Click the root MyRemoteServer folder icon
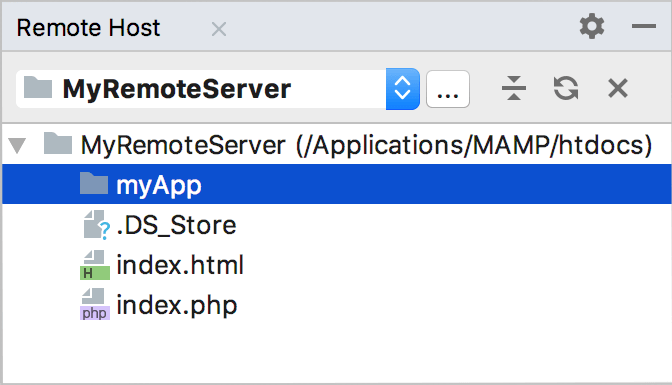This screenshot has width=672, height=385. pos(58,143)
